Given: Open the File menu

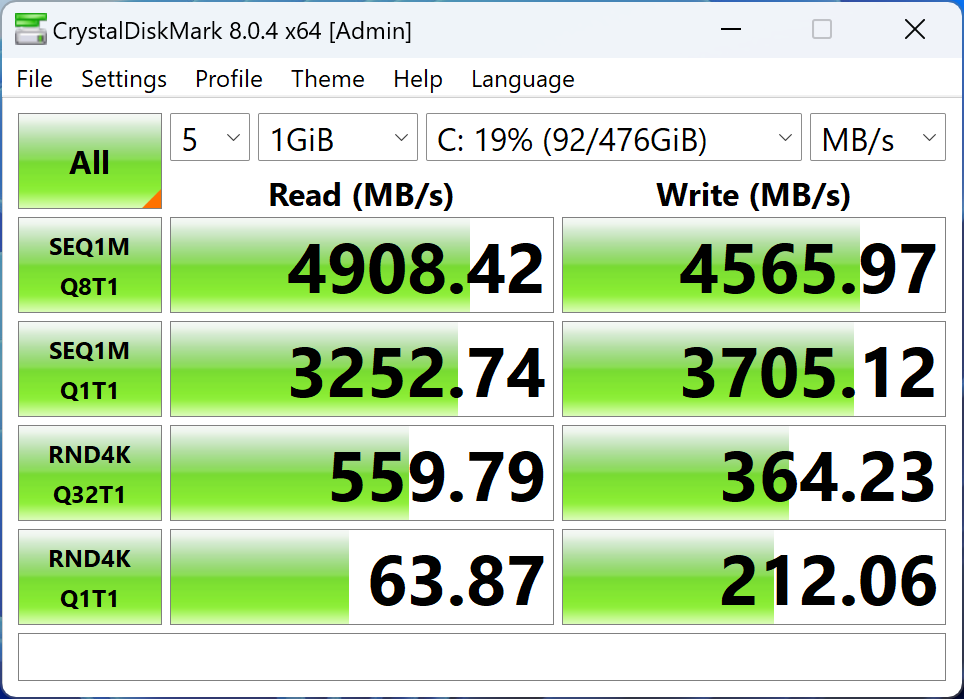Looking at the screenshot, I should coord(34,79).
